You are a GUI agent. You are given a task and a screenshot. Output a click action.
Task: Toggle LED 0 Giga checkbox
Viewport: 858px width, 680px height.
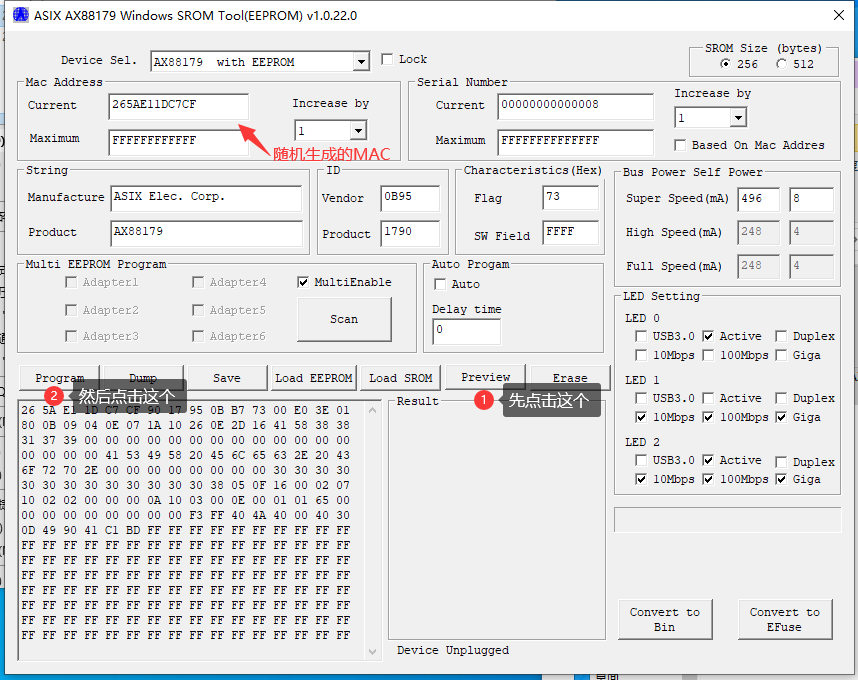tap(781, 355)
